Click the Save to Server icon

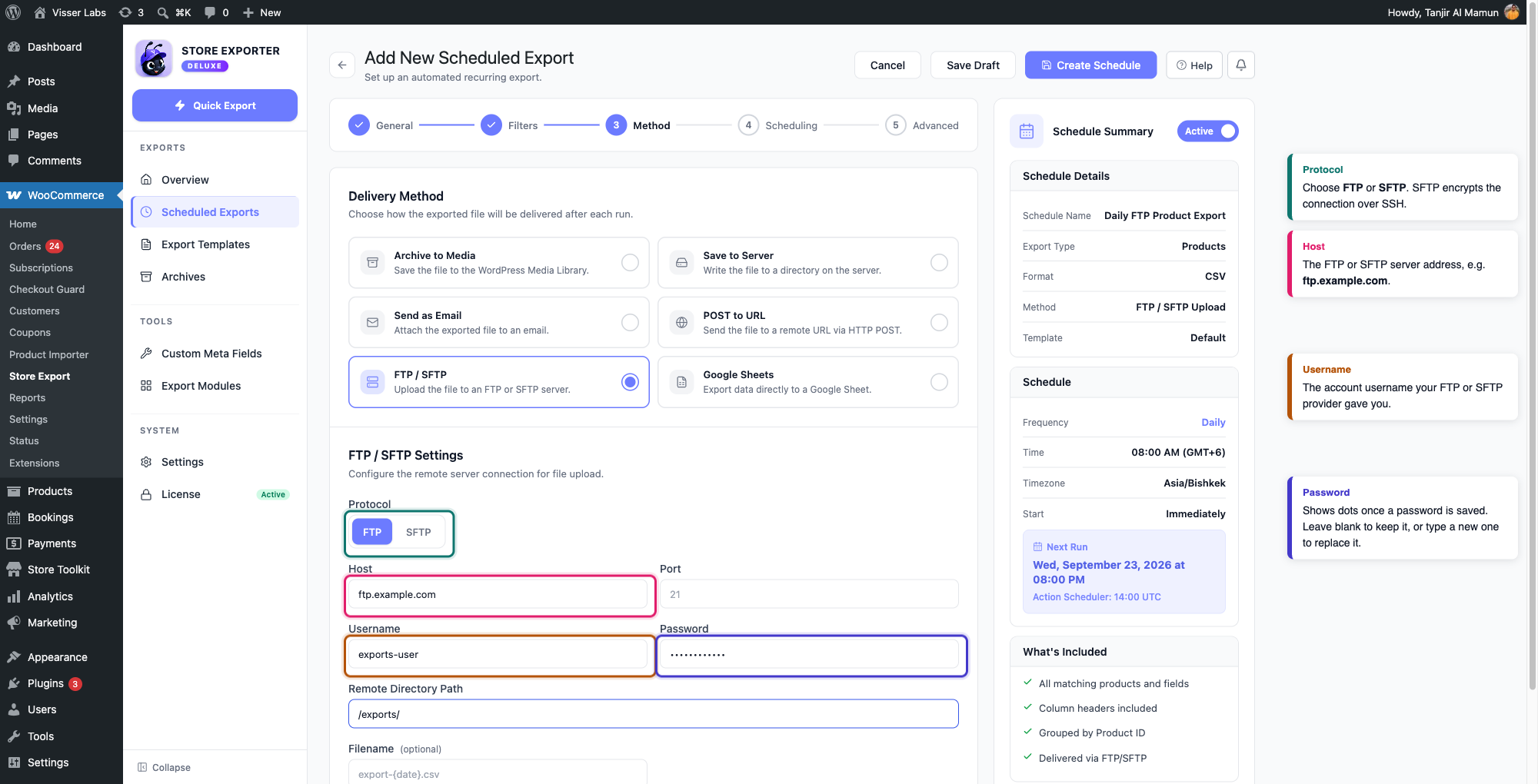tap(681, 263)
